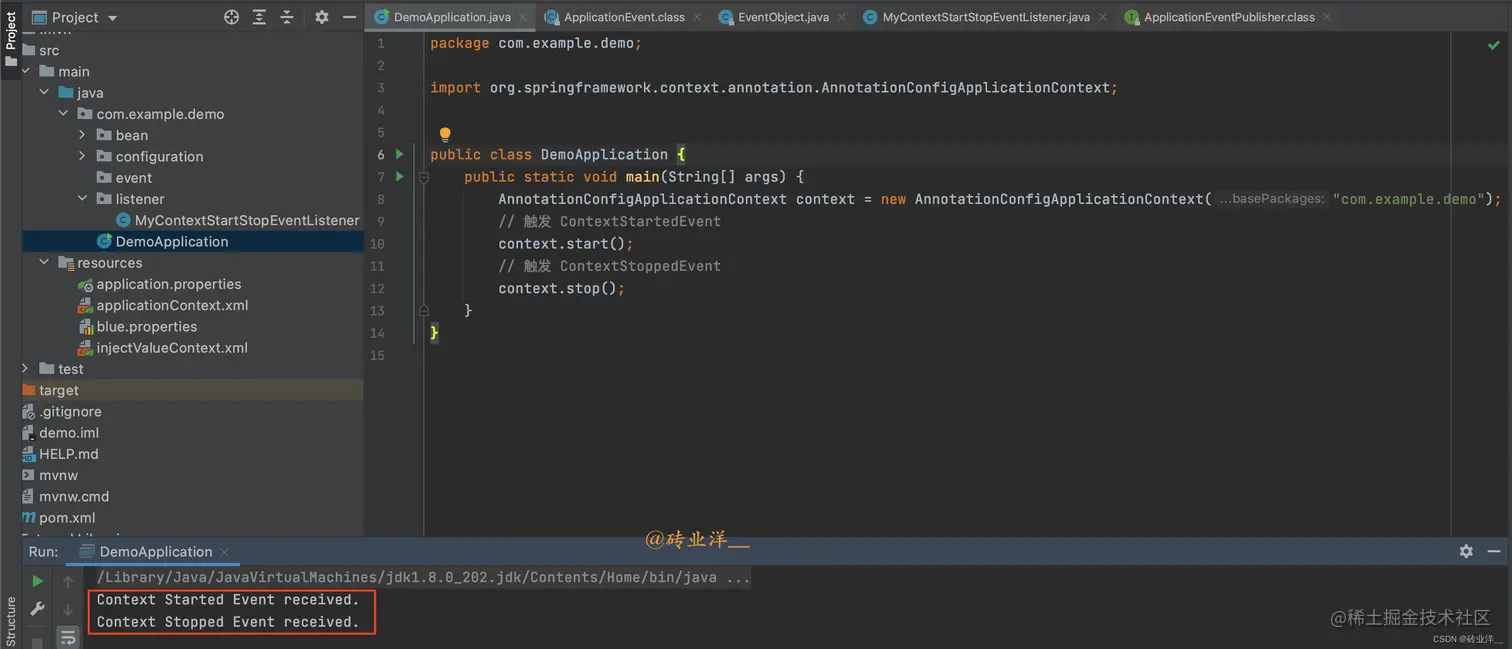Collapse the resources folder

[44, 263]
